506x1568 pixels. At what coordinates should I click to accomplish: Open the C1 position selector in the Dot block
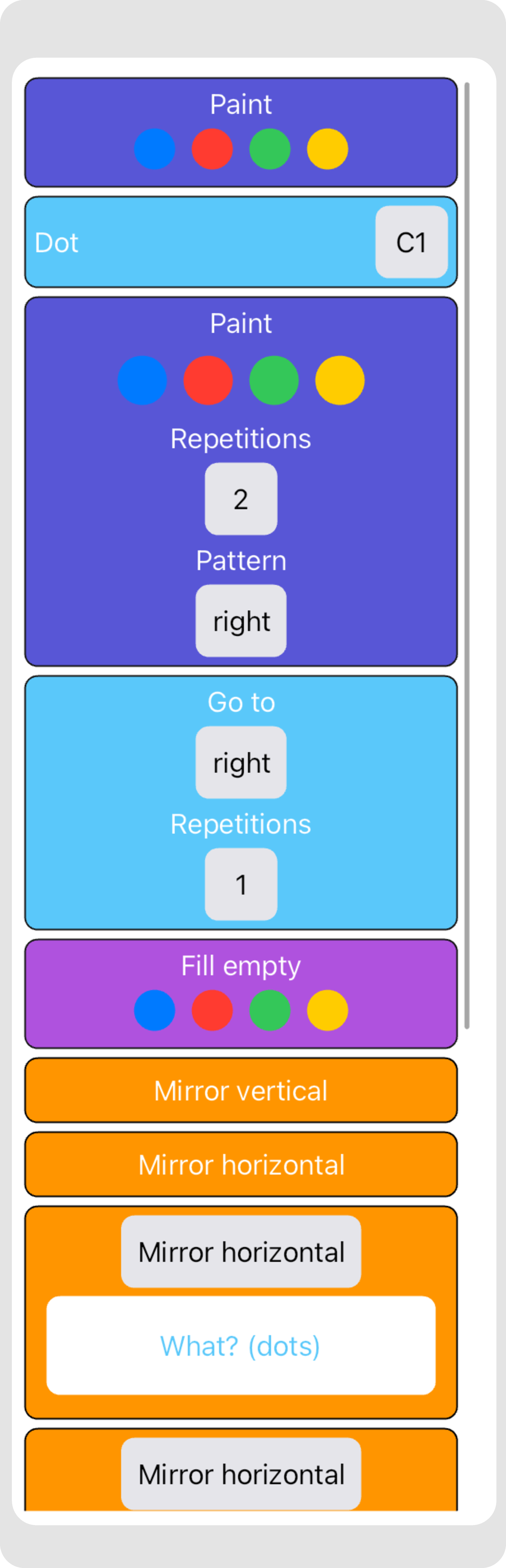pos(412,242)
